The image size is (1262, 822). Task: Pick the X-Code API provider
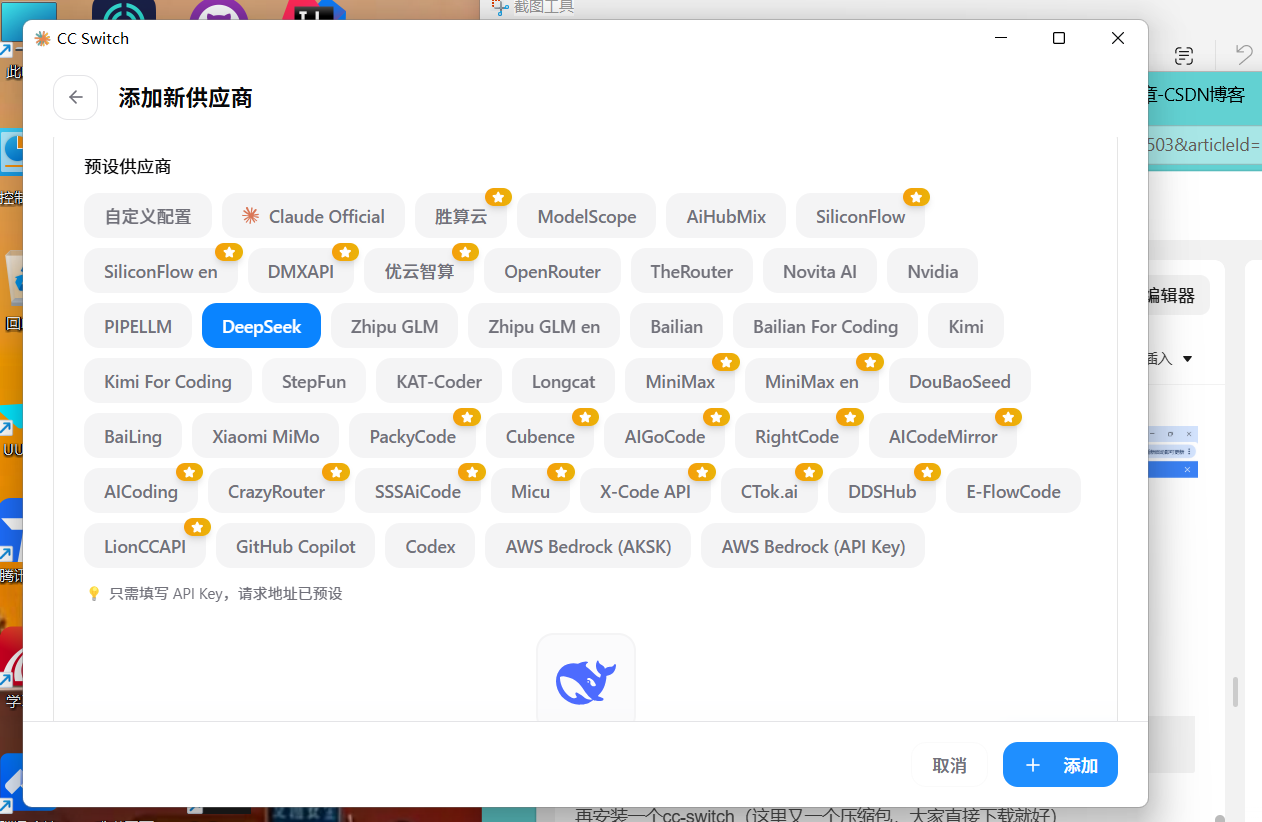[645, 491]
